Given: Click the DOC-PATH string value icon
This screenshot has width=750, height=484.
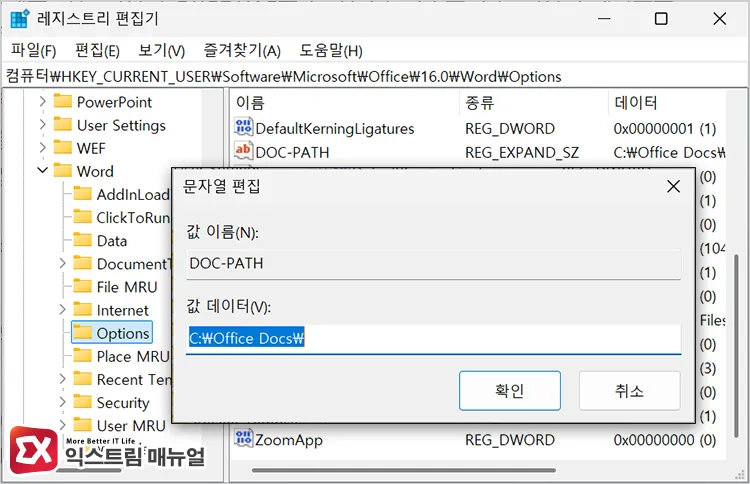Looking at the screenshot, I should pyautogui.click(x=243, y=151).
